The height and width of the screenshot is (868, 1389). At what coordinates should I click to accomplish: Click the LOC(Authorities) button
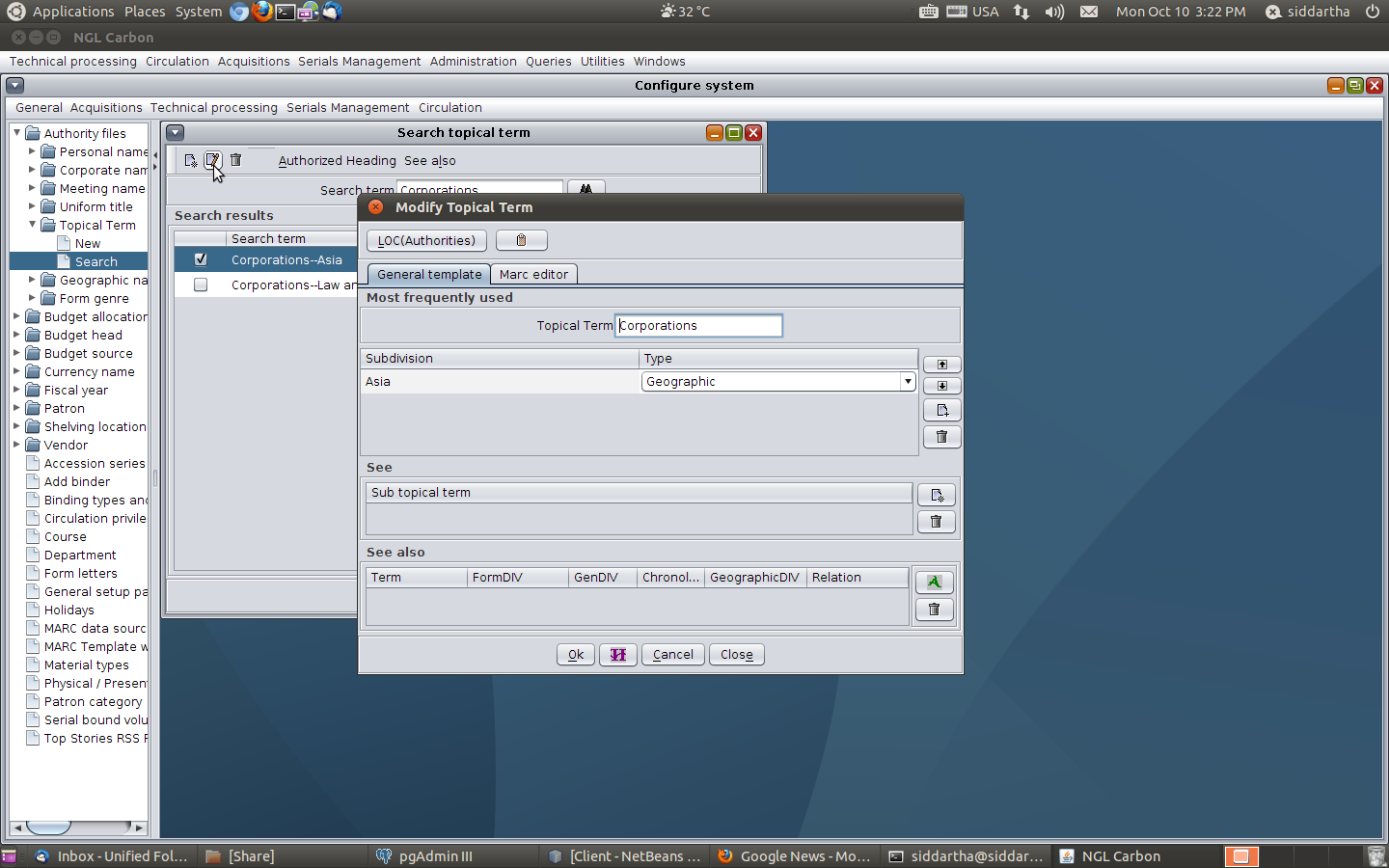click(x=426, y=240)
